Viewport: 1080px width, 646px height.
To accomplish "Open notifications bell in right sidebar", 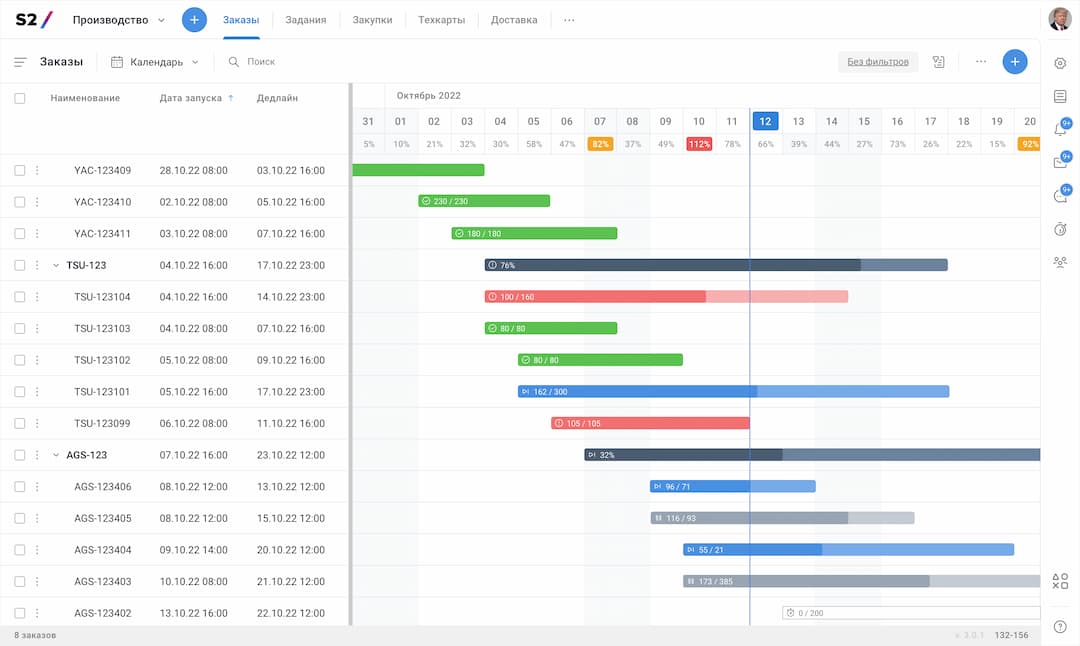I will [x=1060, y=129].
